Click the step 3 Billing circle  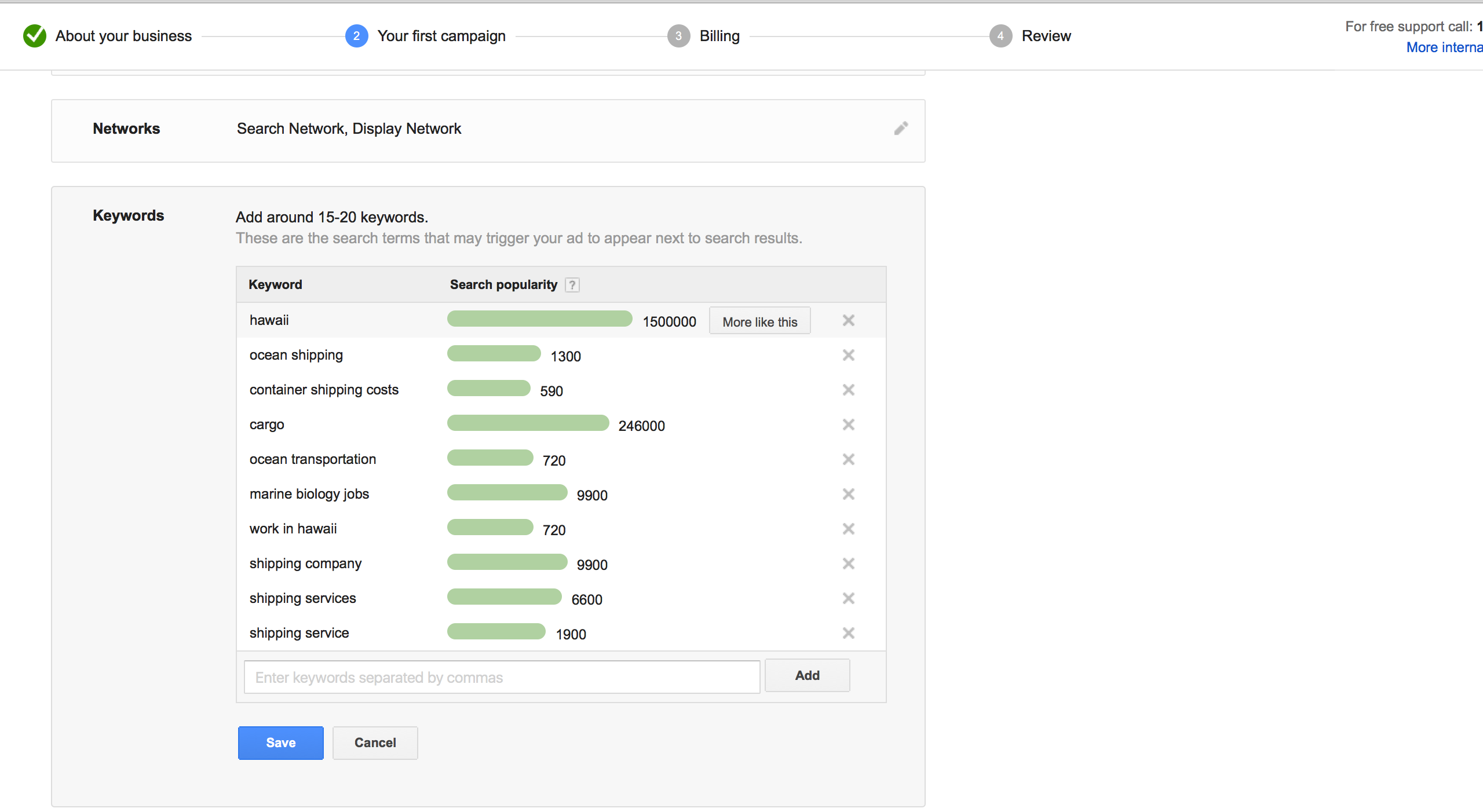678,36
